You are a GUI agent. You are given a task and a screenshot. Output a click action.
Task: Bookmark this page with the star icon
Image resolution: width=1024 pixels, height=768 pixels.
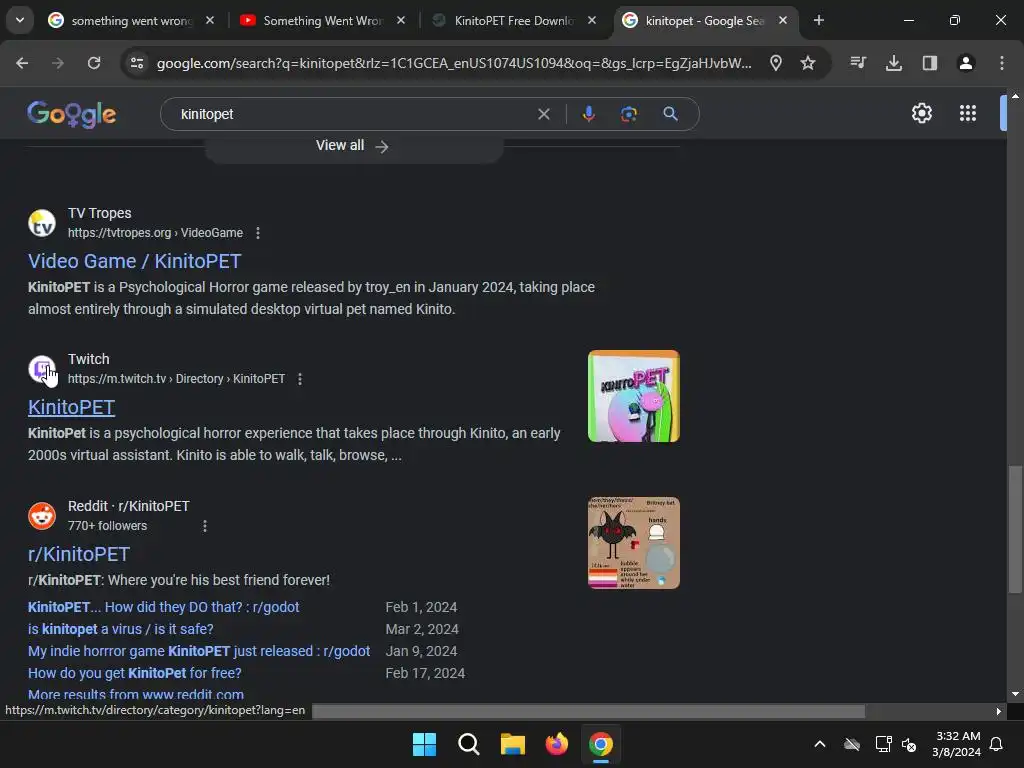tap(808, 63)
